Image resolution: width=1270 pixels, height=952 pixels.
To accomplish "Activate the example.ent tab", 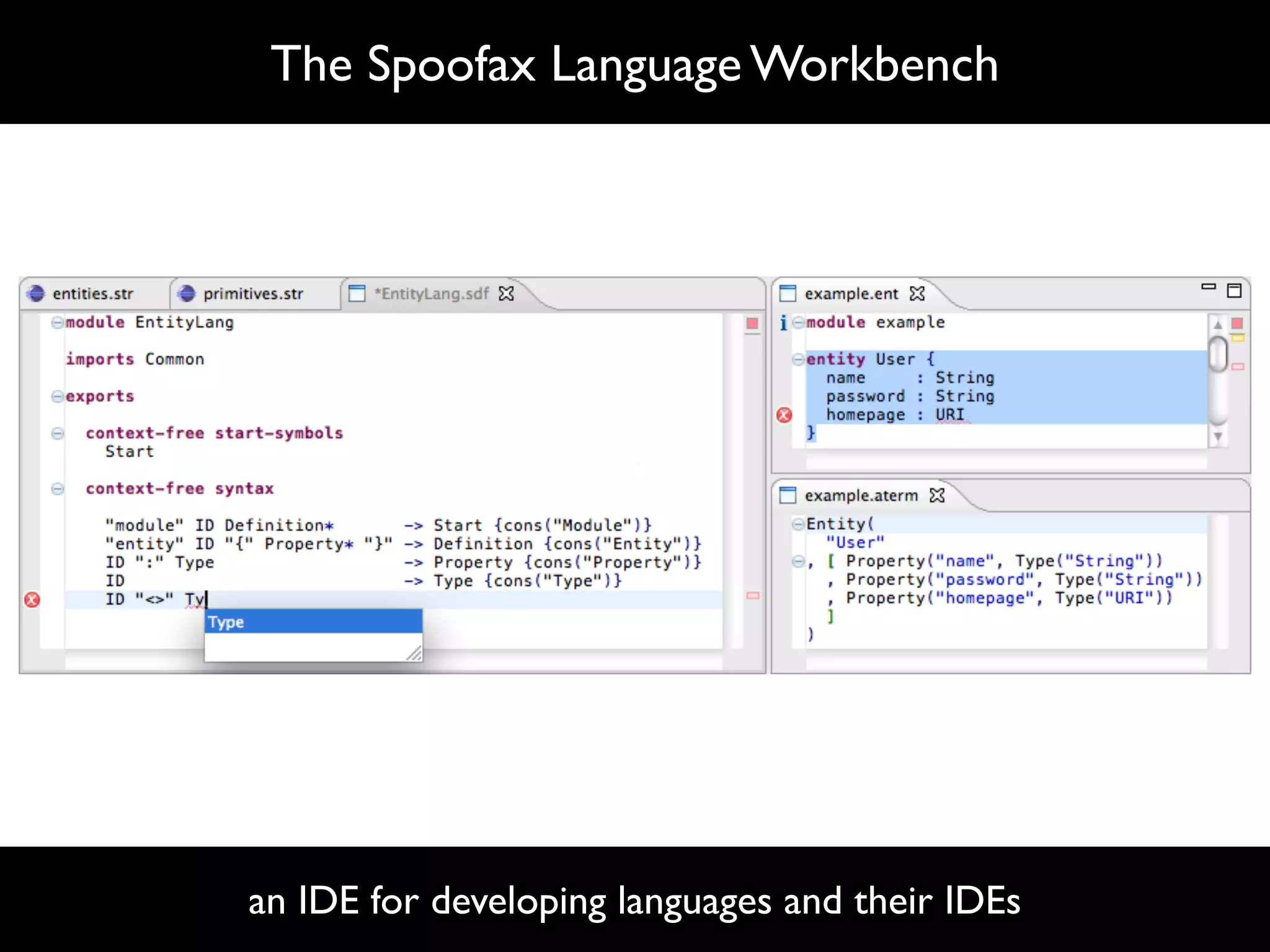I will coord(851,294).
